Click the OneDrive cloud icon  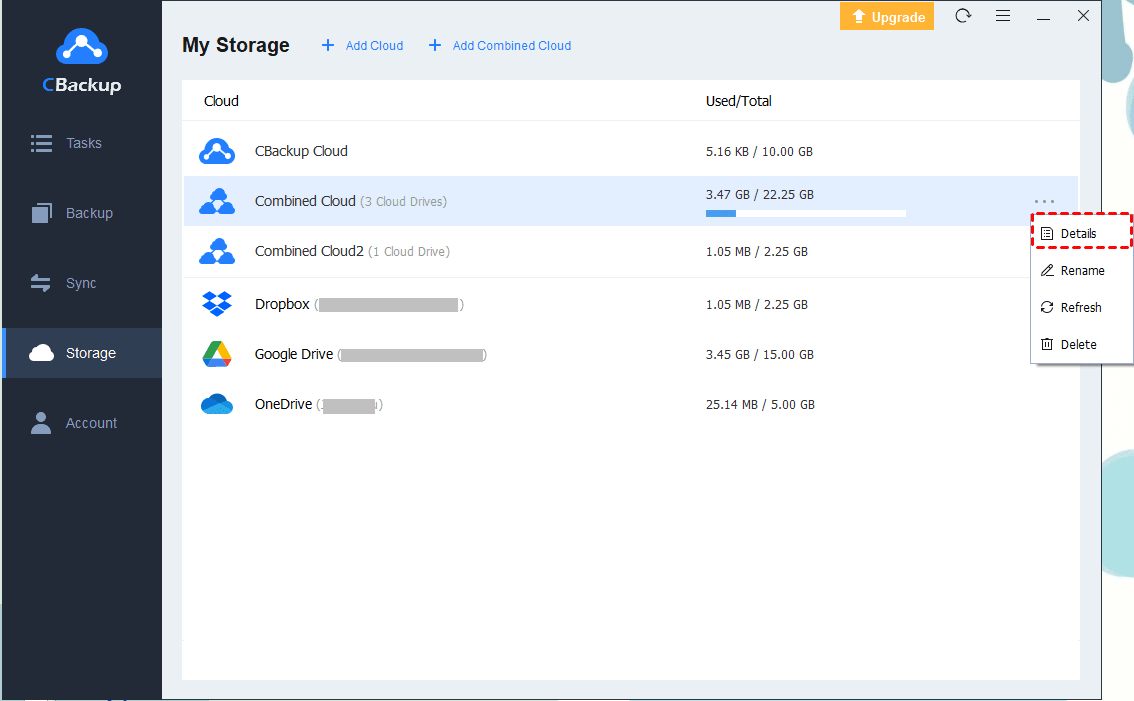click(217, 405)
